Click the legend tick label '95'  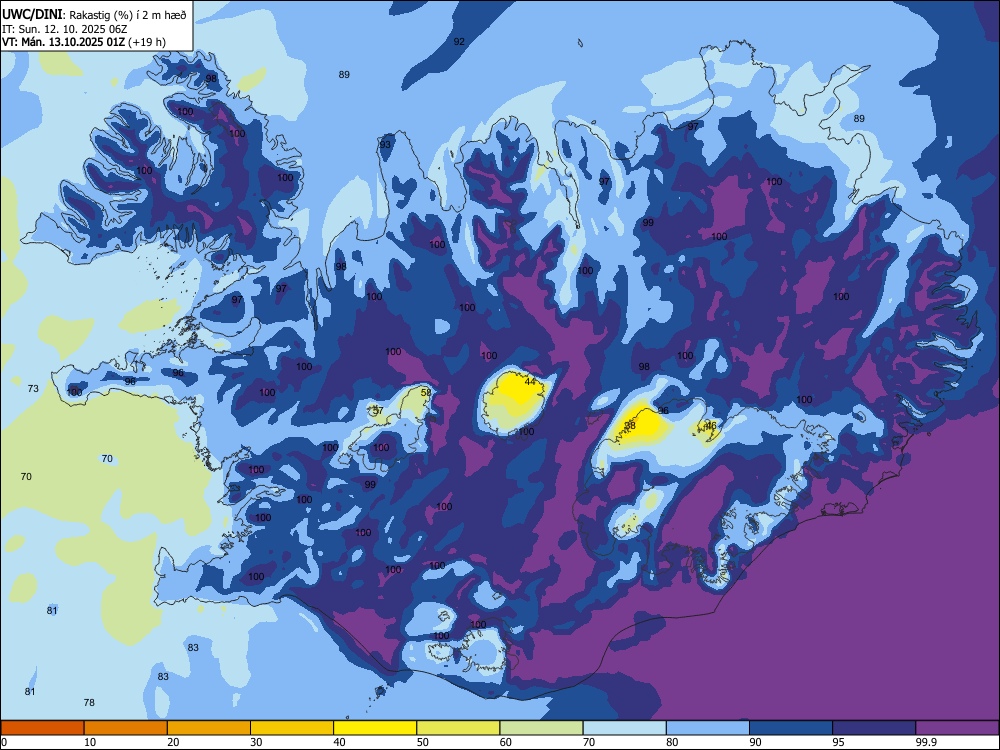coord(839,742)
